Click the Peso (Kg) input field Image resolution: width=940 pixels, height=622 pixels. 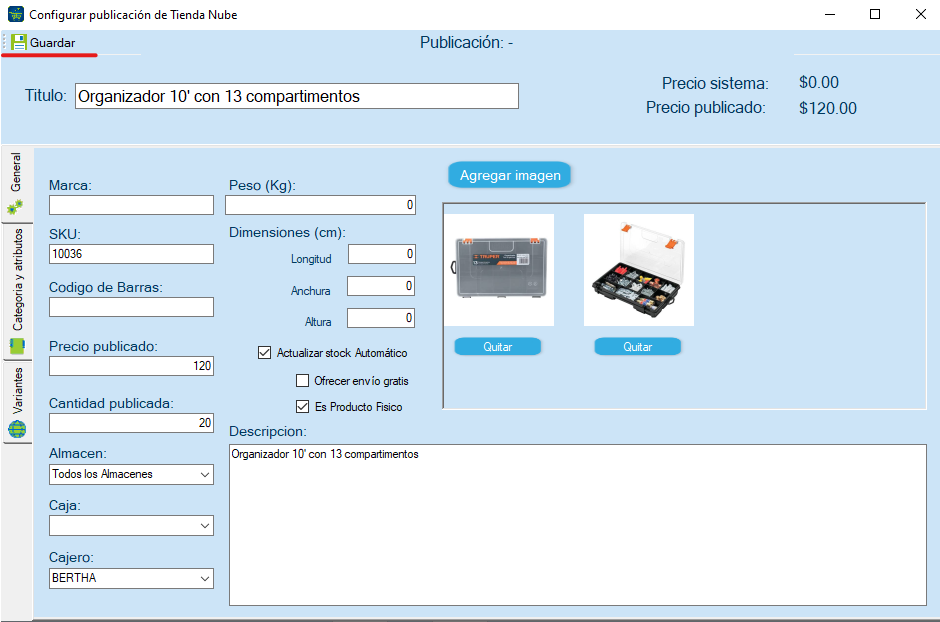[320, 205]
